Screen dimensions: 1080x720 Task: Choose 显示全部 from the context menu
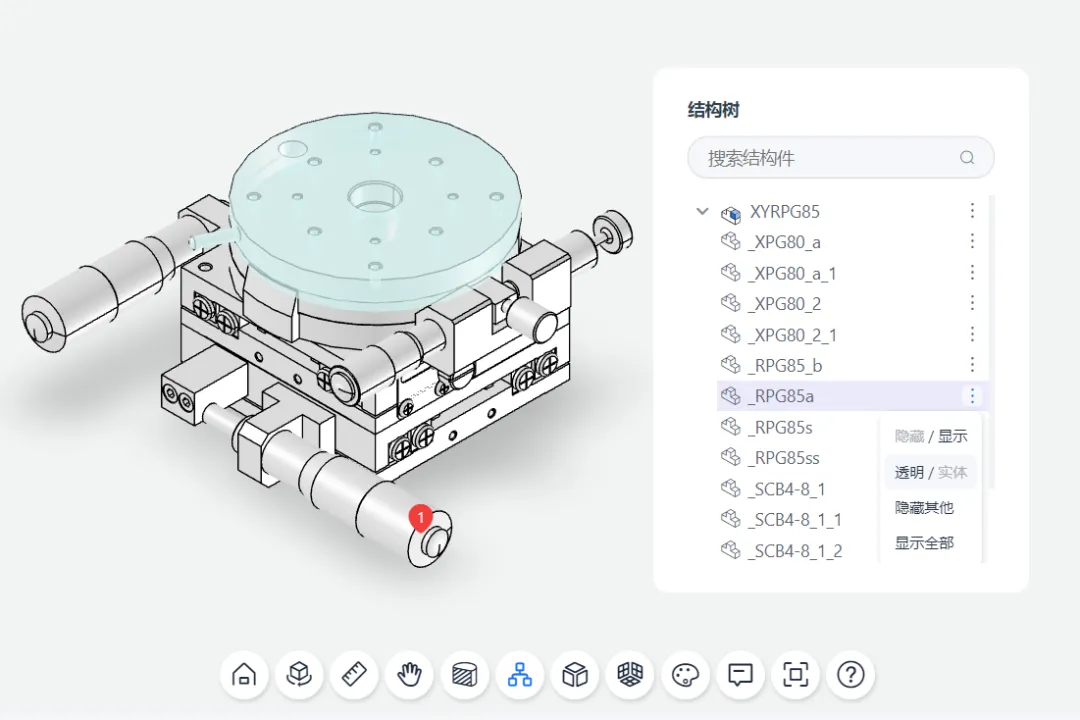click(x=924, y=543)
